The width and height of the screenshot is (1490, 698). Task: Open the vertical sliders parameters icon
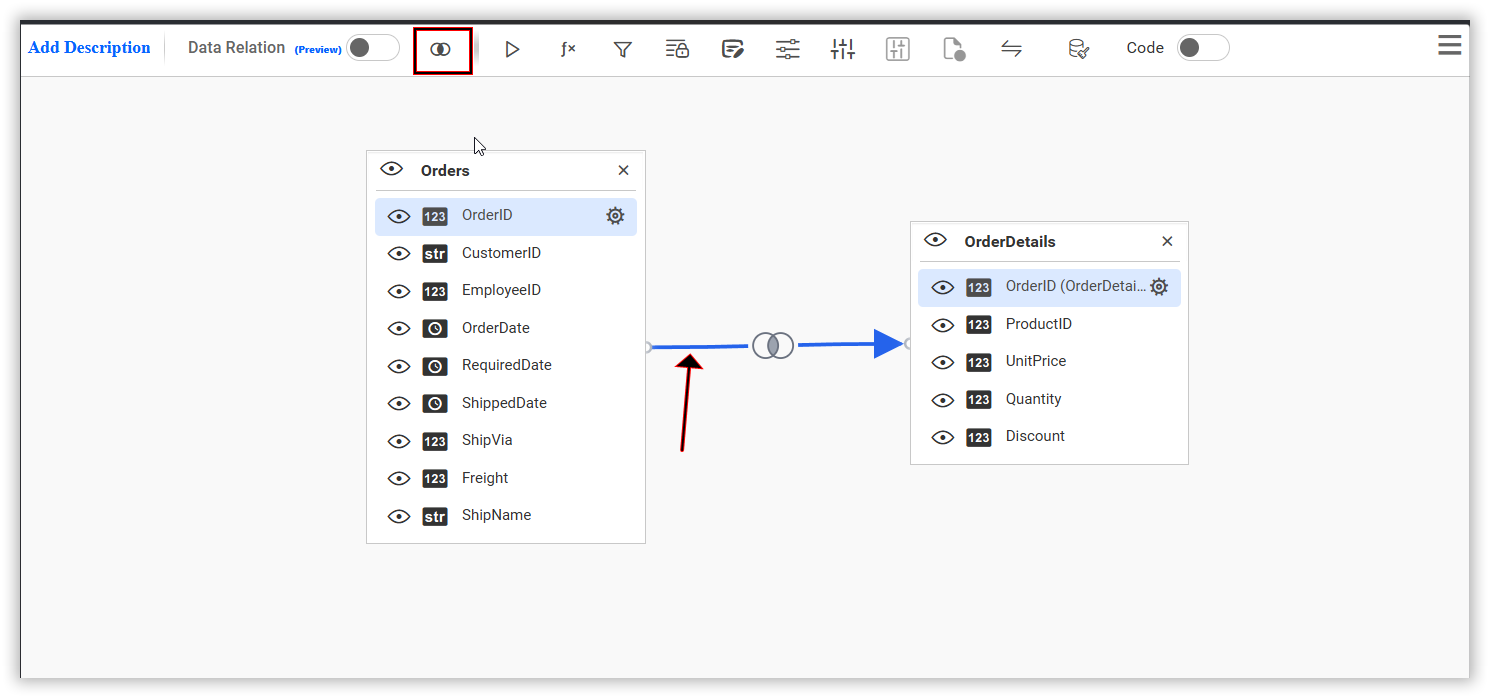pyautogui.click(x=843, y=49)
